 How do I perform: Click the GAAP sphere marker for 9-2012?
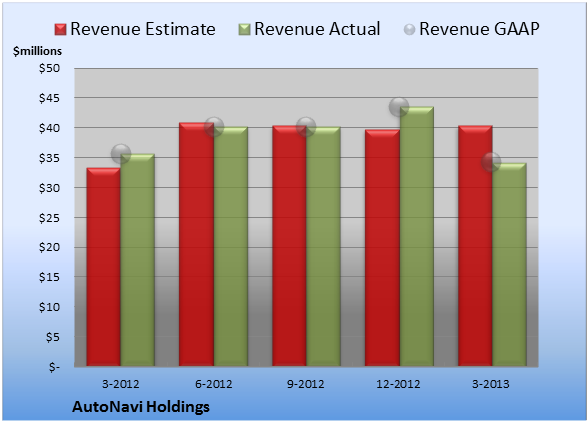[306, 127]
